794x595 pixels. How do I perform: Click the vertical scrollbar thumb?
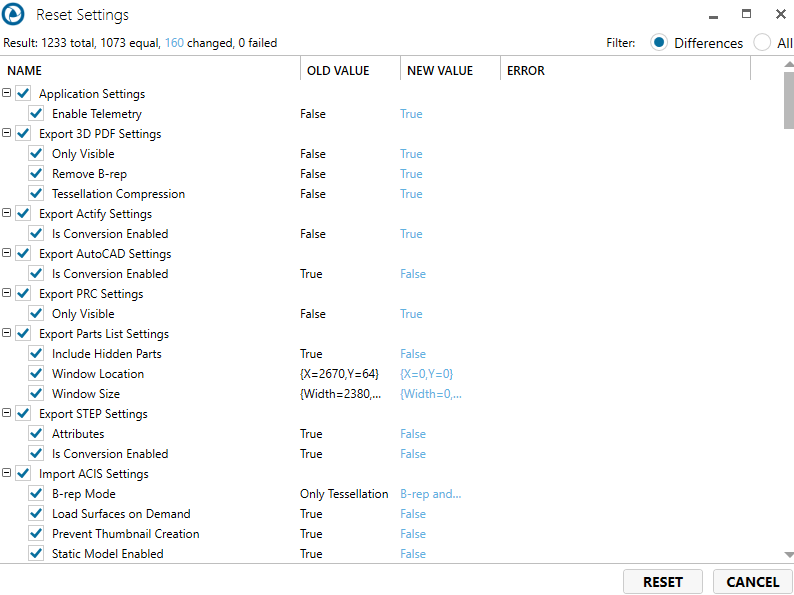point(788,101)
